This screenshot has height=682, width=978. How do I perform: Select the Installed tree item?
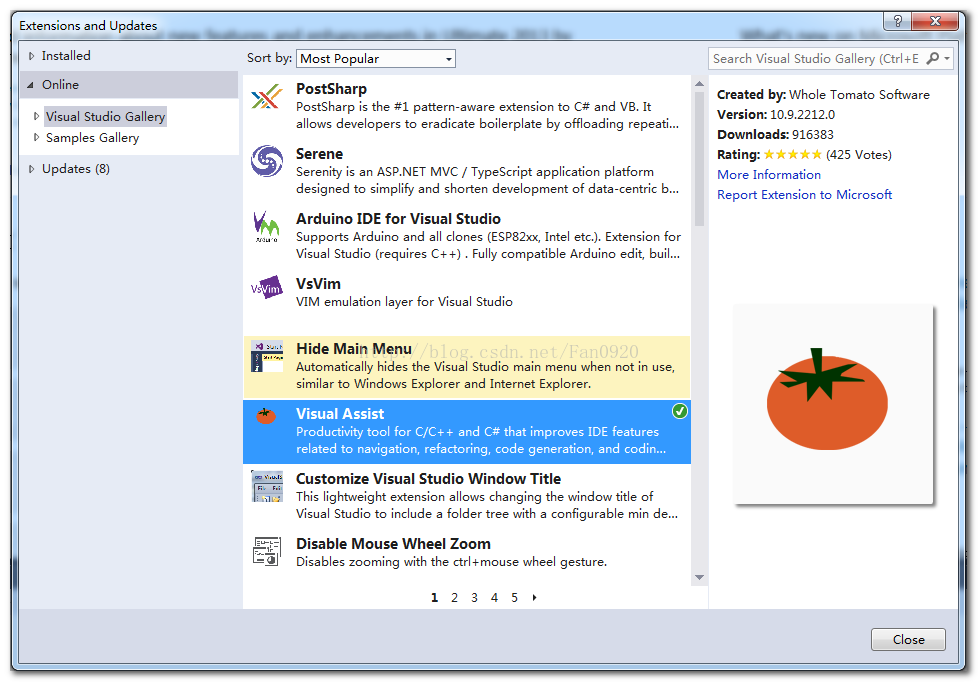pyautogui.click(x=66, y=56)
